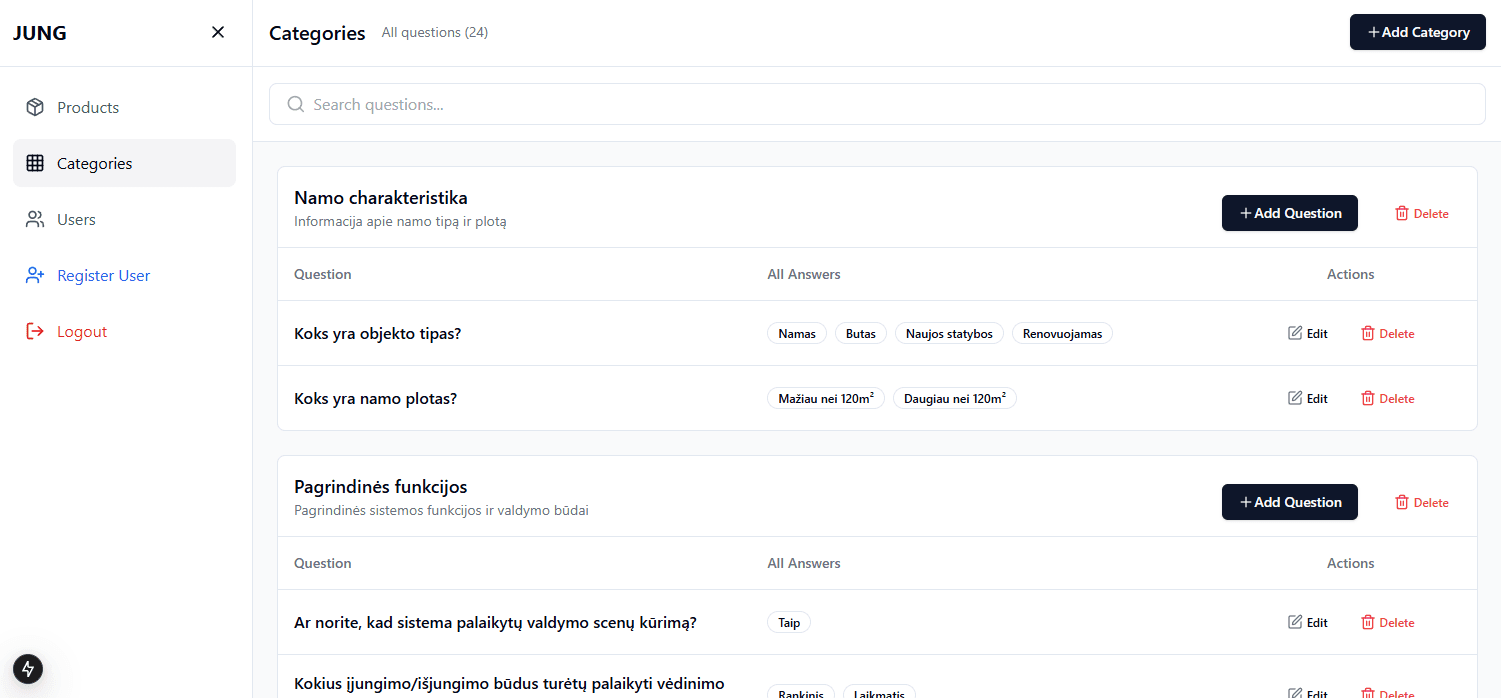This screenshot has width=1501, height=698.
Task: Edit the valdymo scenų kūrimą question
Action: (1307, 622)
